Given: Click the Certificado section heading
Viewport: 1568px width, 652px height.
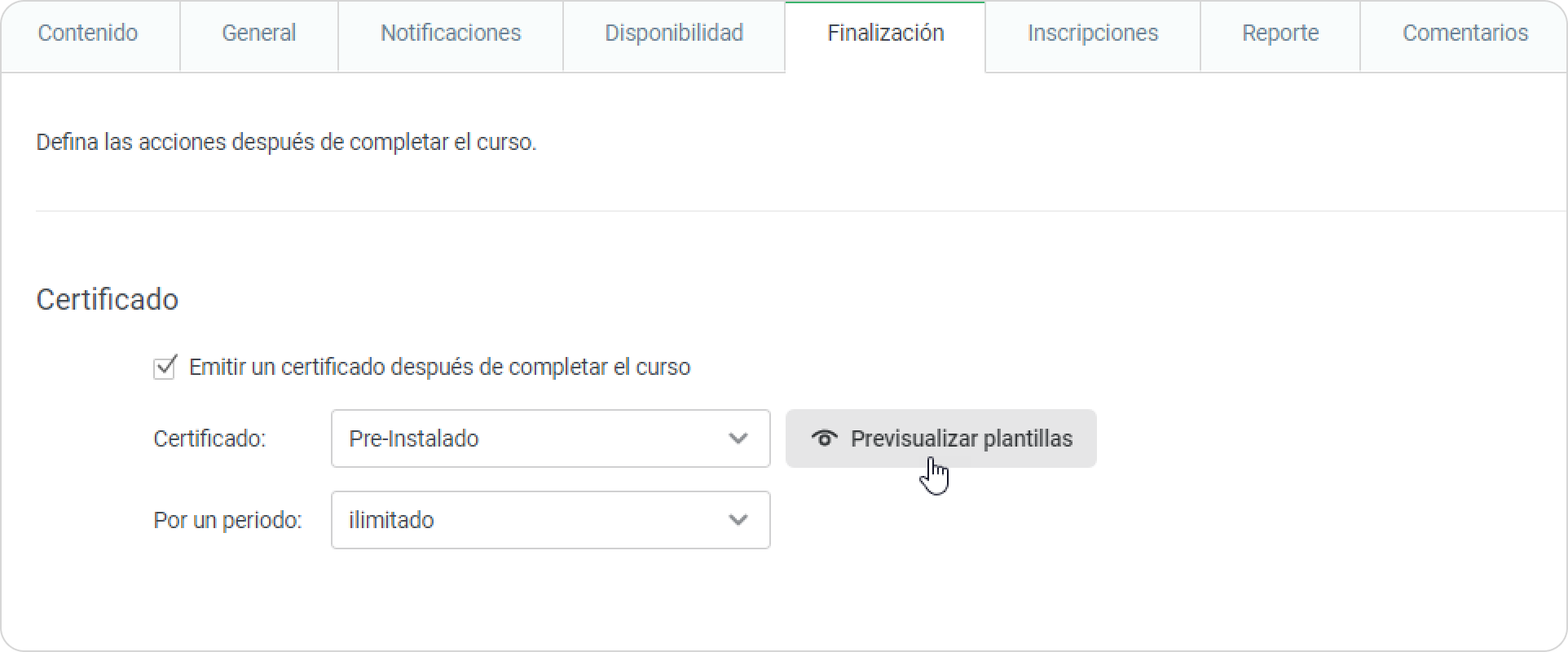Looking at the screenshot, I should click(x=108, y=299).
